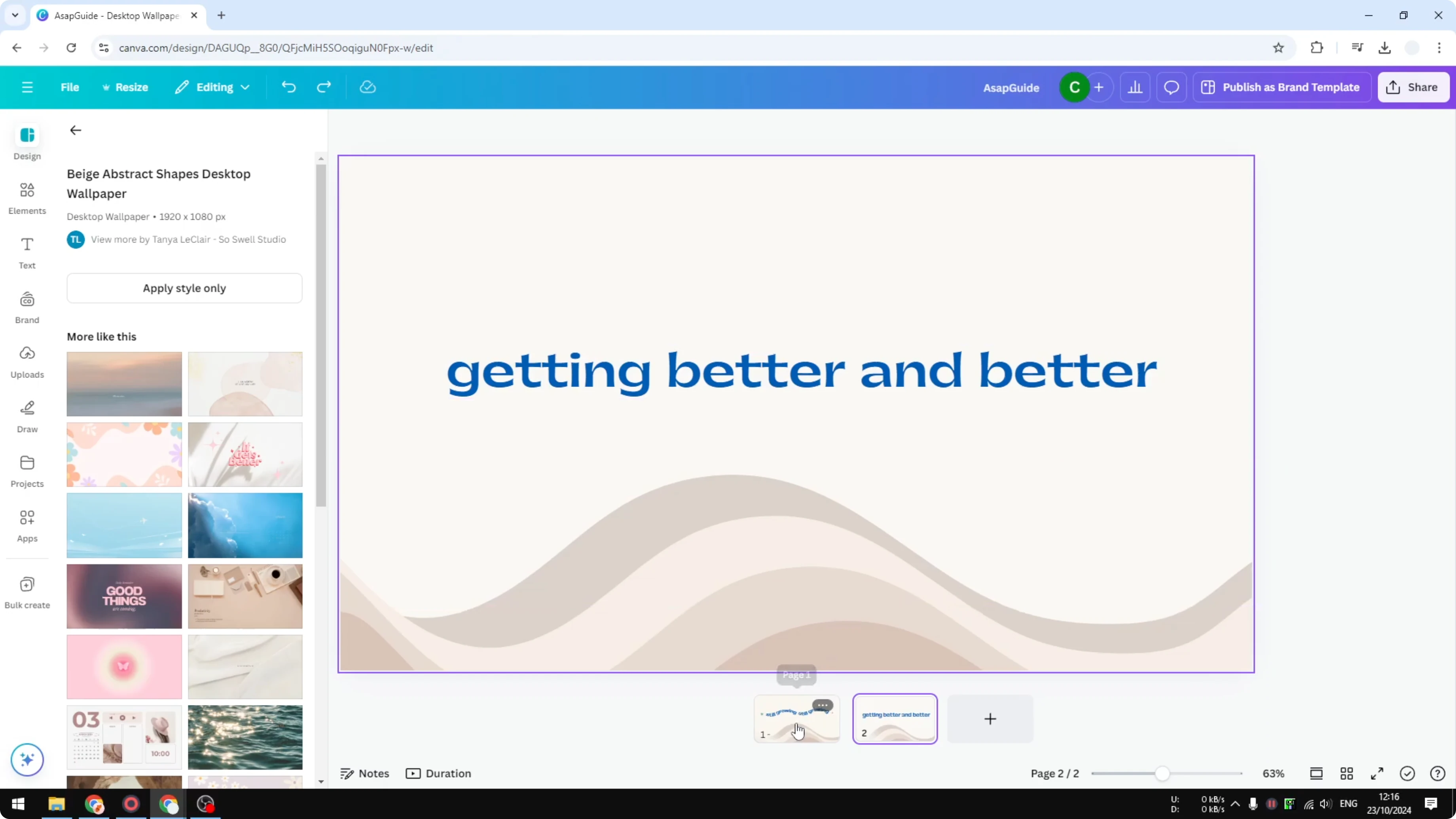
Task: Open the Editing mode dropdown
Action: (x=212, y=87)
